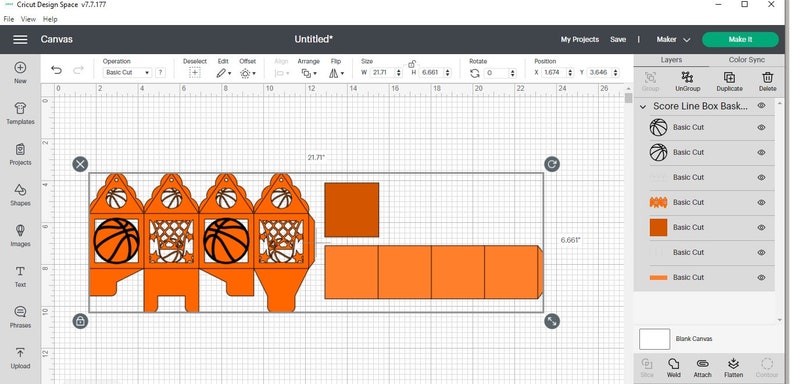This screenshot has width=794, height=384.
Task: Hide the sixth Basic Cut layer
Action: tap(761, 252)
